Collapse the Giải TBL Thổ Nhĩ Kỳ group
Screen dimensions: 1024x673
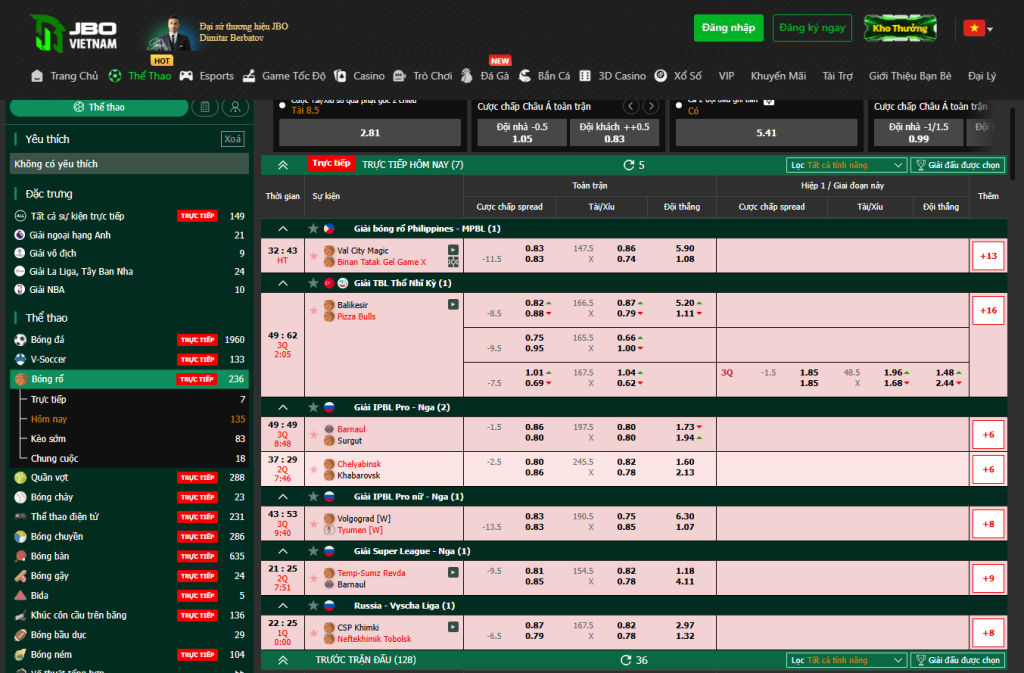tap(283, 283)
